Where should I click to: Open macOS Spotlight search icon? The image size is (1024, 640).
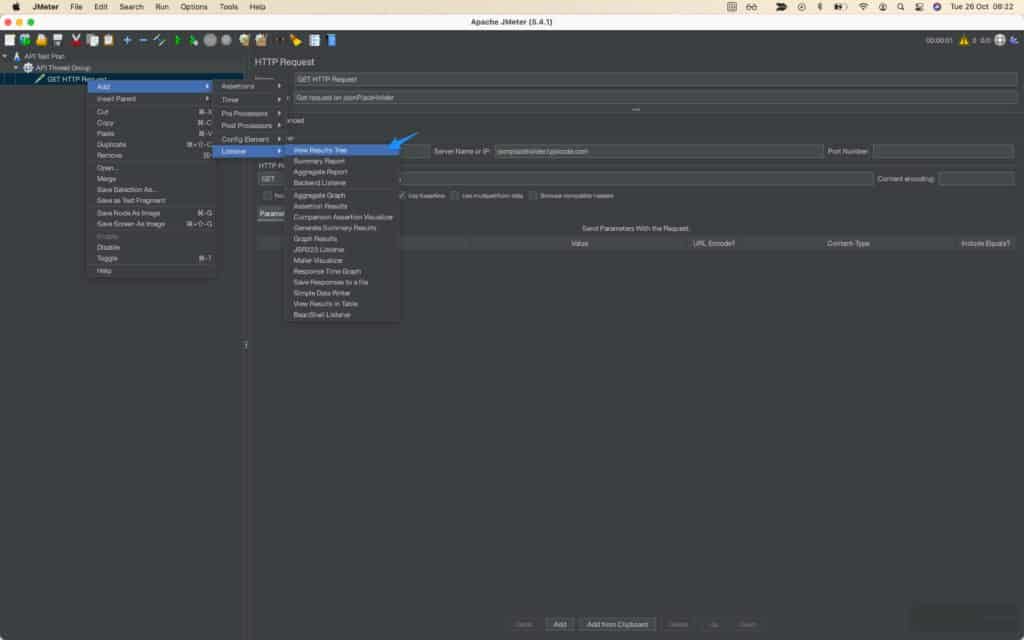click(901, 7)
